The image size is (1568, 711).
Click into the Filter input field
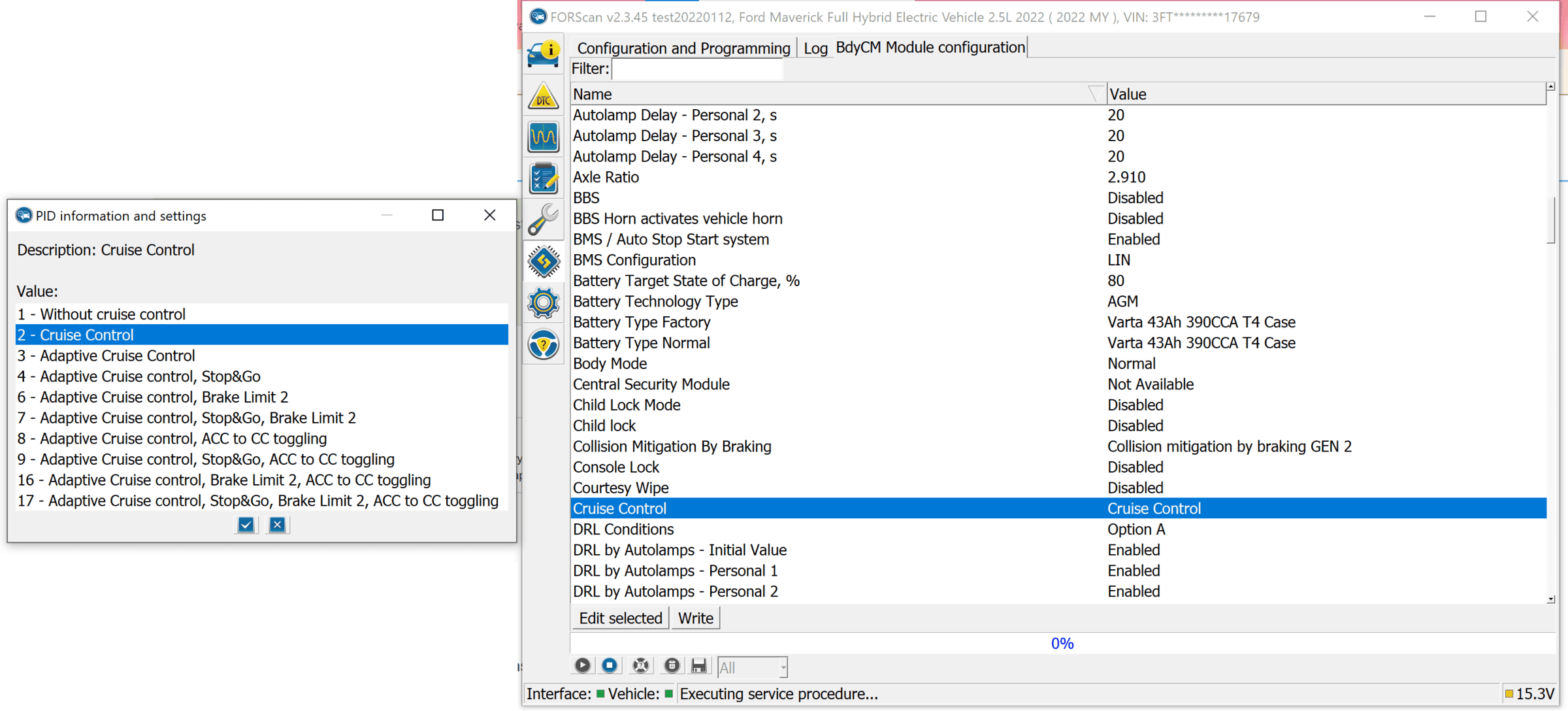coord(697,69)
